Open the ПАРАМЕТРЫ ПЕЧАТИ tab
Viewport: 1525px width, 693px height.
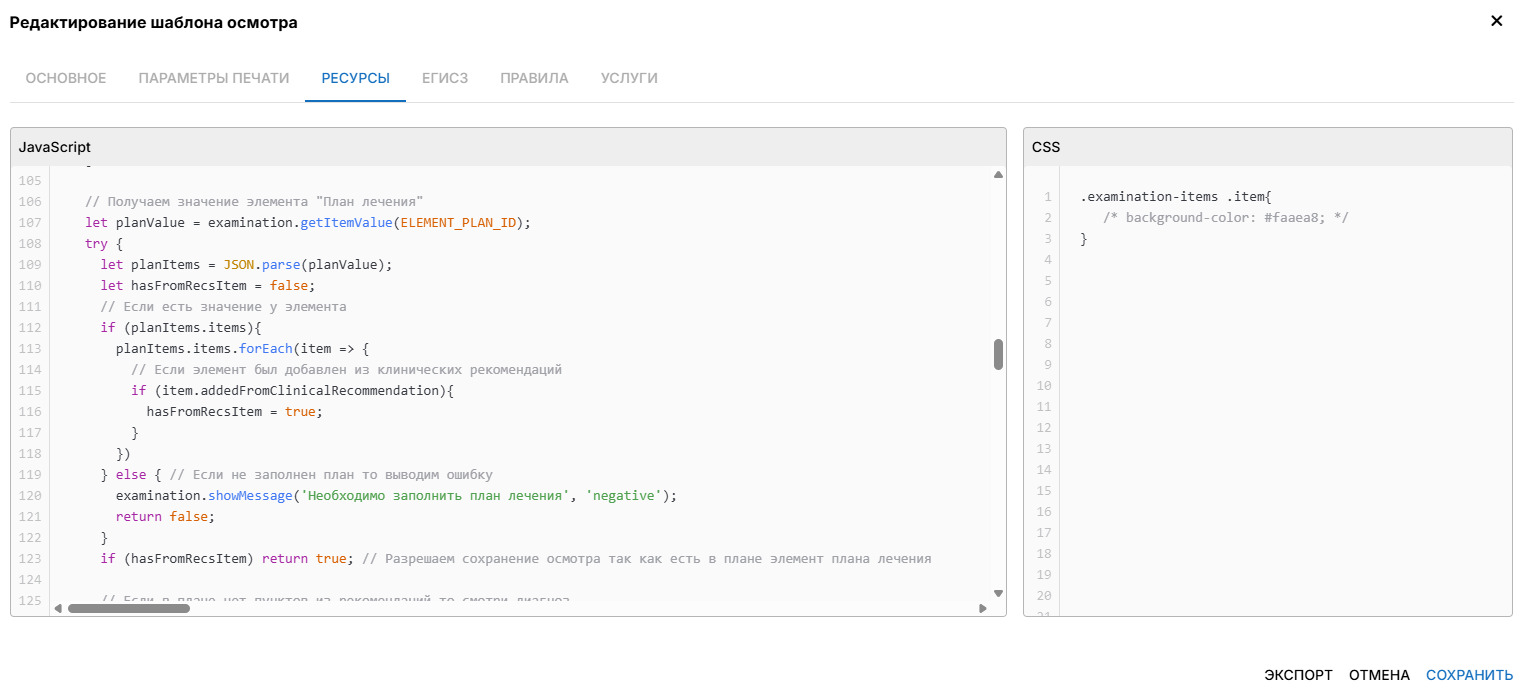[214, 78]
